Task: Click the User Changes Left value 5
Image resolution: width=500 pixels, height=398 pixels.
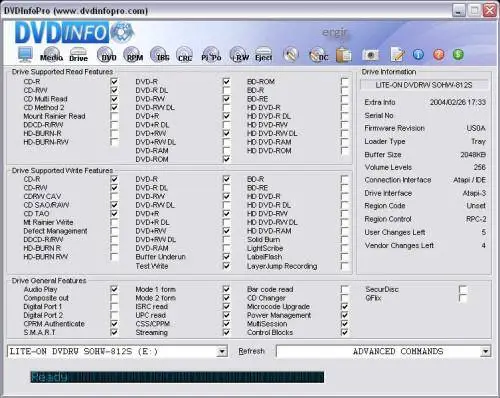Action: [484, 232]
